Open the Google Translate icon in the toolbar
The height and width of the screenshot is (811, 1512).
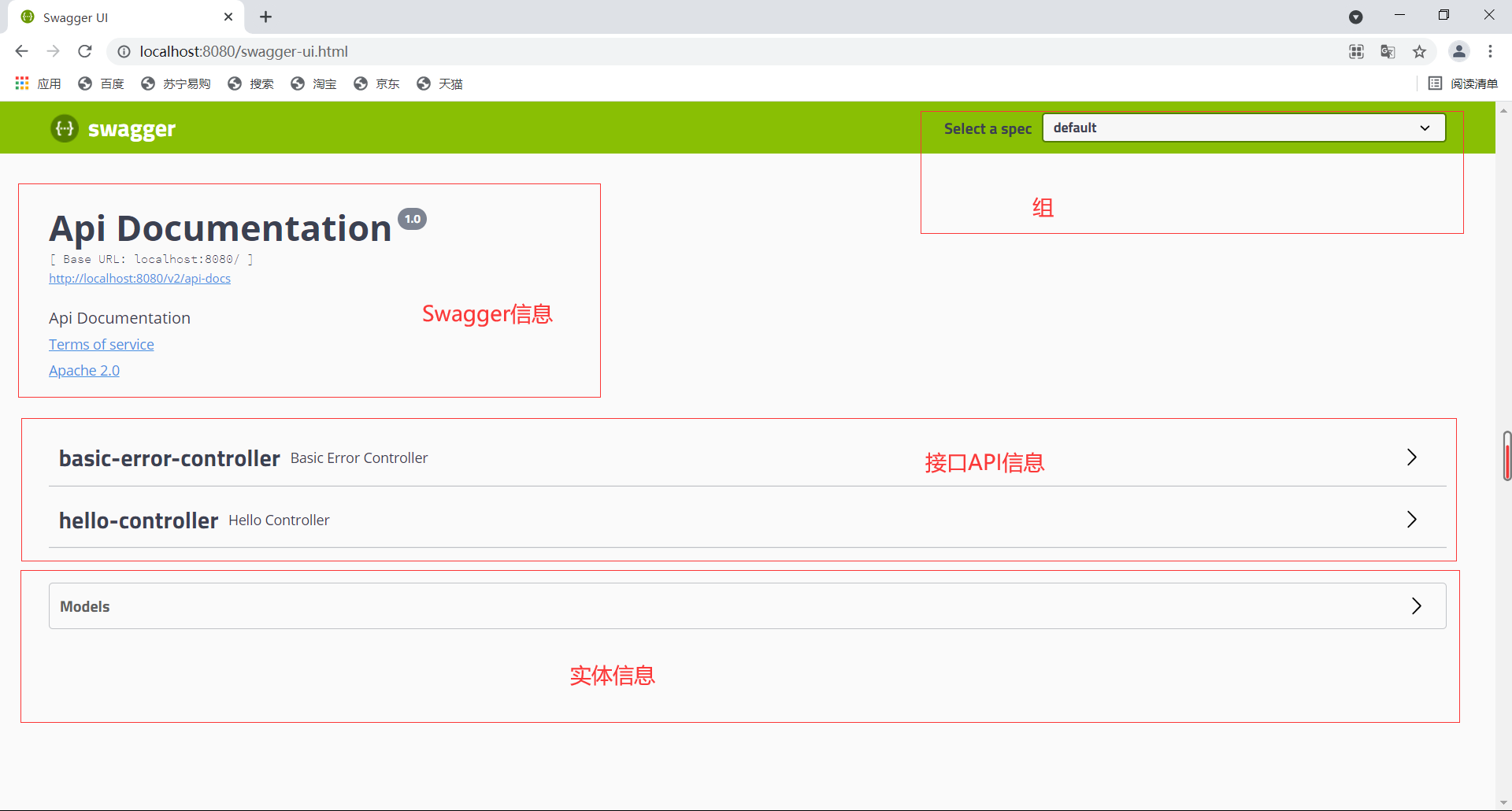1388,51
